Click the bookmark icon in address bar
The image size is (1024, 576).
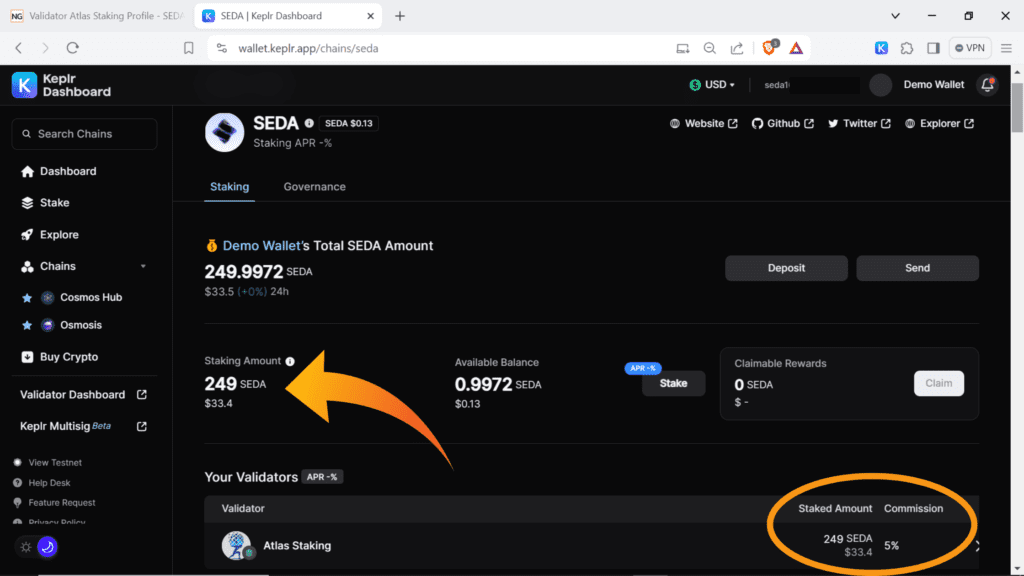pos(189,47)
